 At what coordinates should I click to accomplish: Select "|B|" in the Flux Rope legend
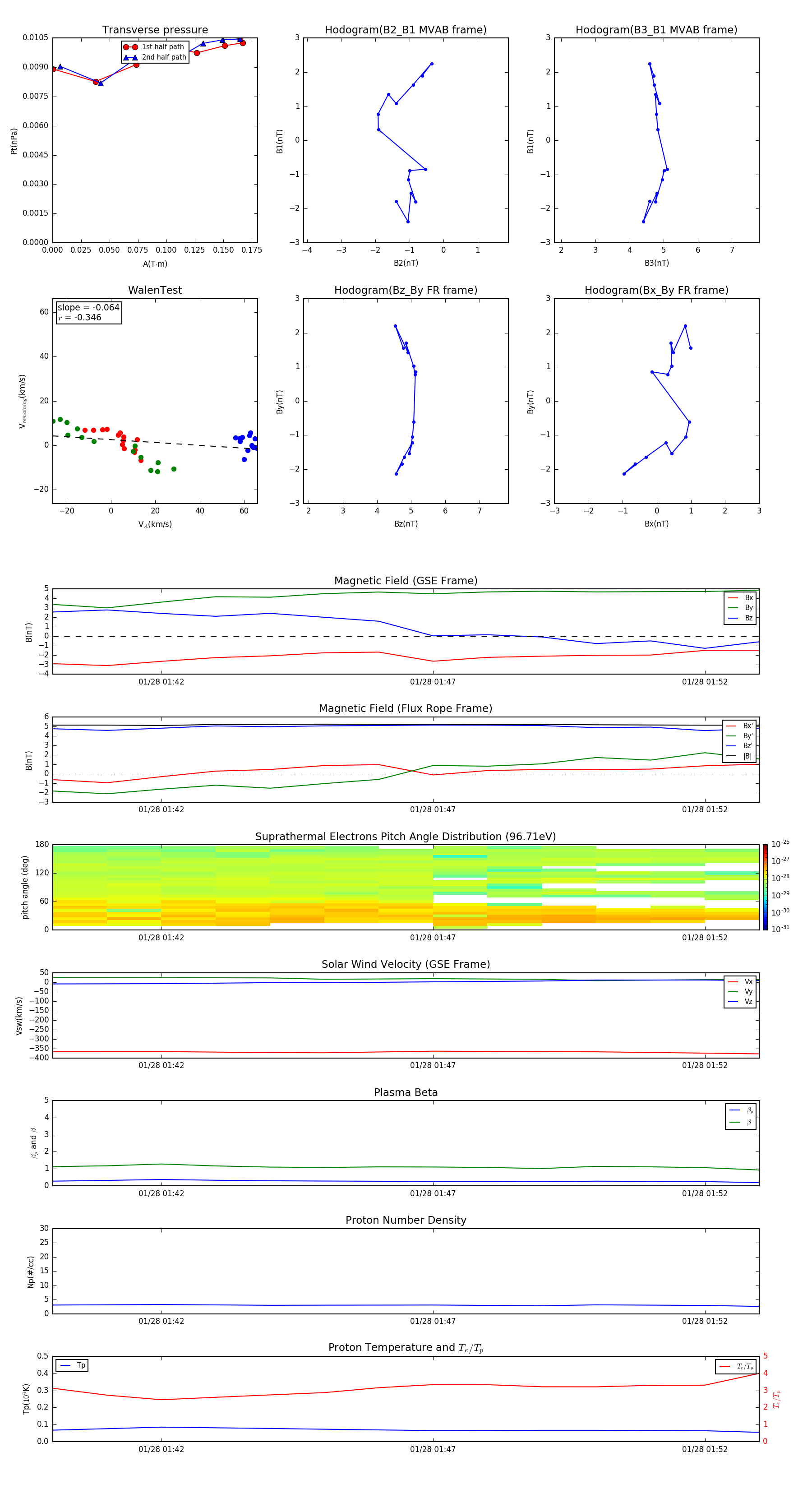pyautogui.click(x=740, y=756)
